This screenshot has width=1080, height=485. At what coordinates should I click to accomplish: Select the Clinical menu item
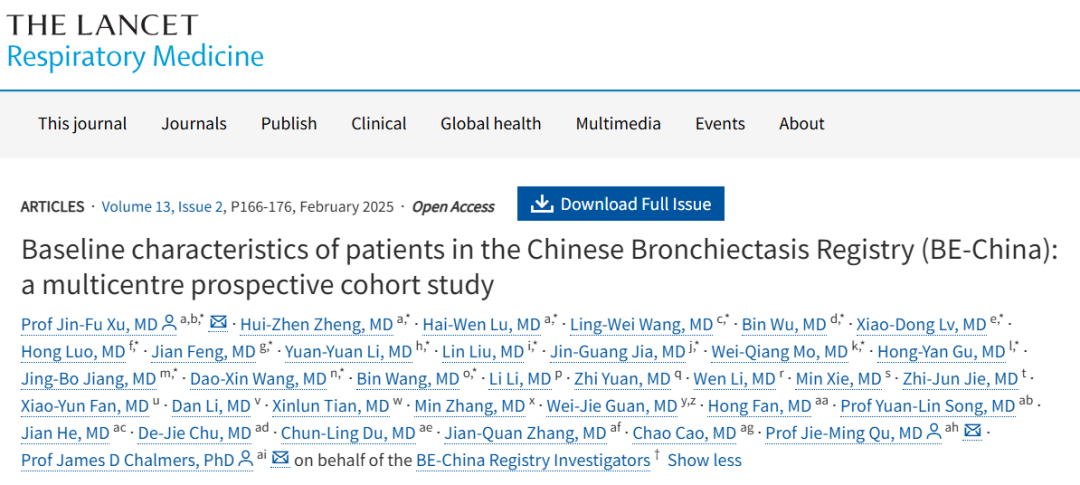pyautogui.click(x=378, y=124)
